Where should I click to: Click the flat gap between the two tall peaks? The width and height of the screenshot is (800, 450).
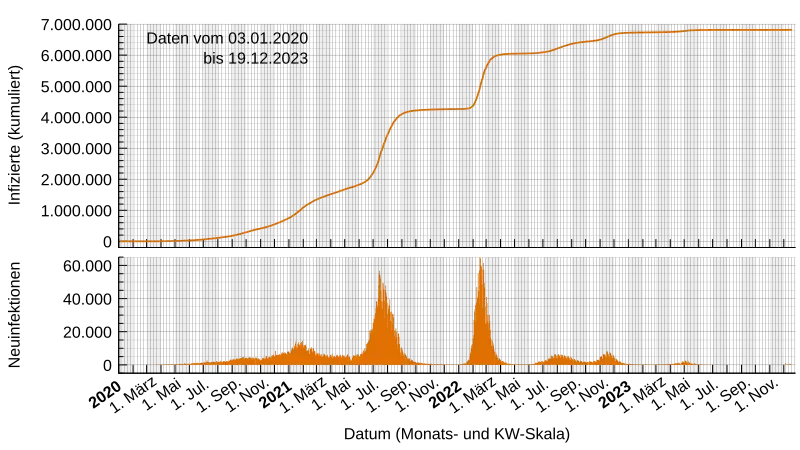click(440, 363)
